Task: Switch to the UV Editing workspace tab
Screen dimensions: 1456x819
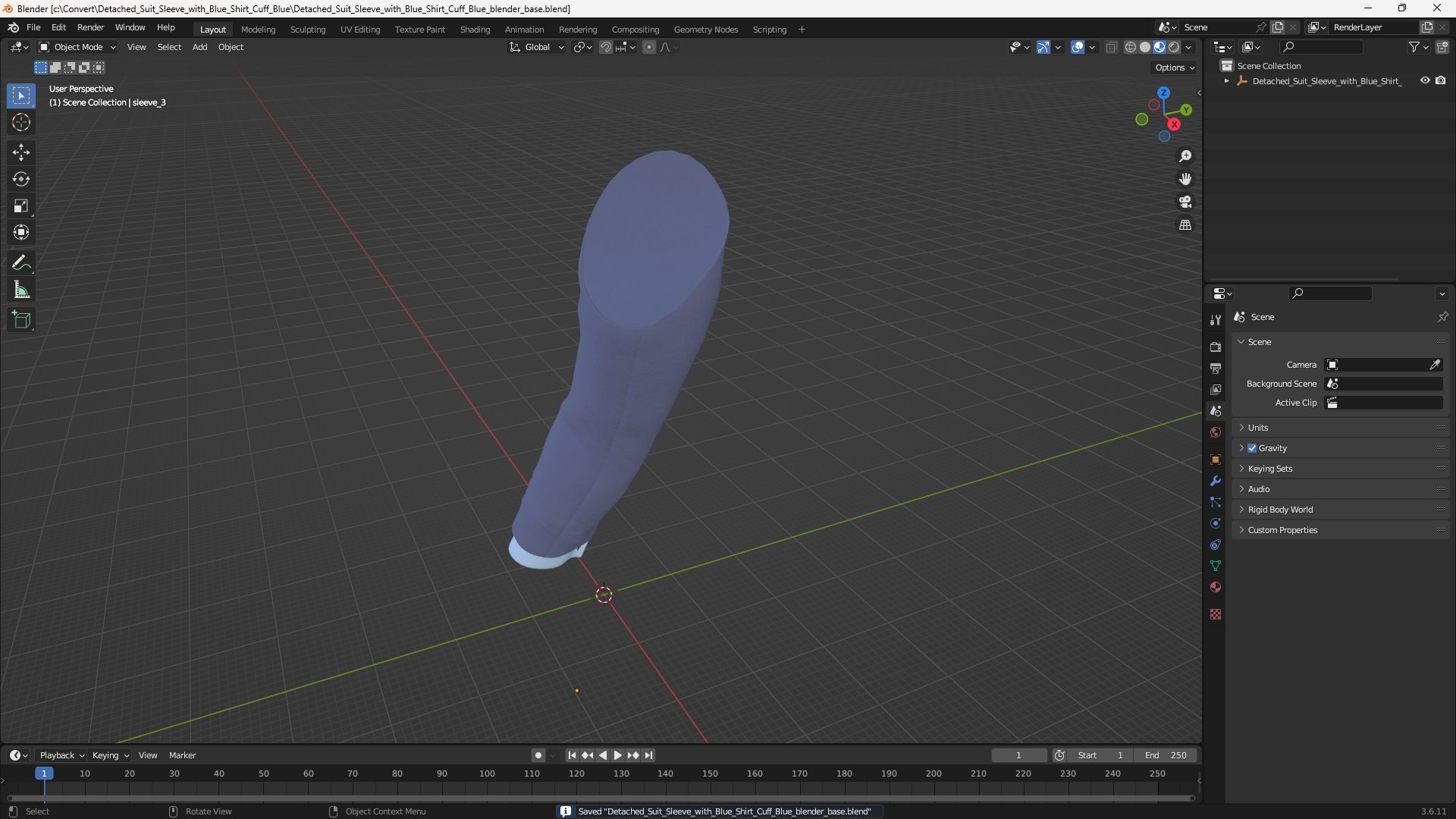Action: click(360, 30)
